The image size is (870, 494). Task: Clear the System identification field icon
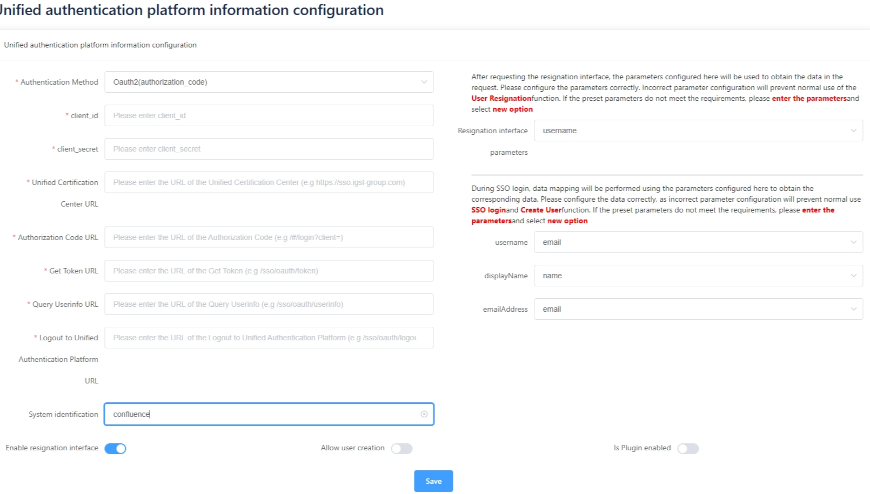point(424,414)
